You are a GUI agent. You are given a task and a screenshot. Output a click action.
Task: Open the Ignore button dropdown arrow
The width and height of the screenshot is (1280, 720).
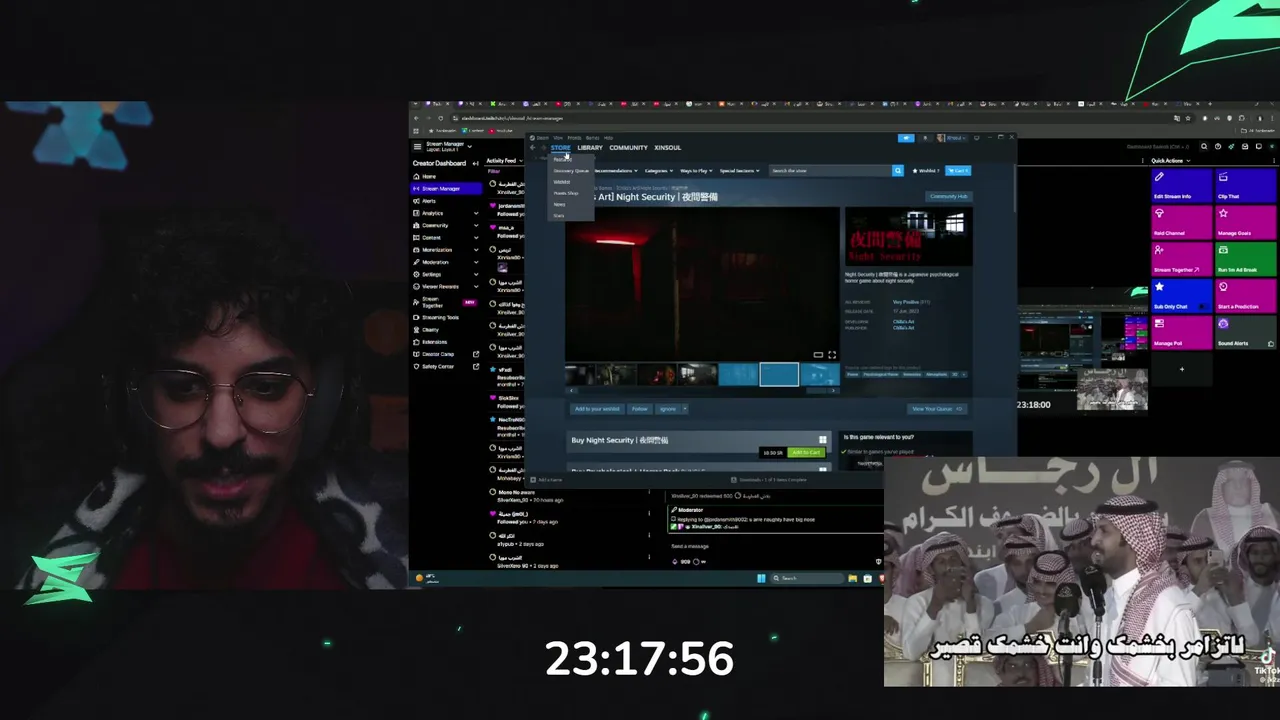(x=684, y=409)
